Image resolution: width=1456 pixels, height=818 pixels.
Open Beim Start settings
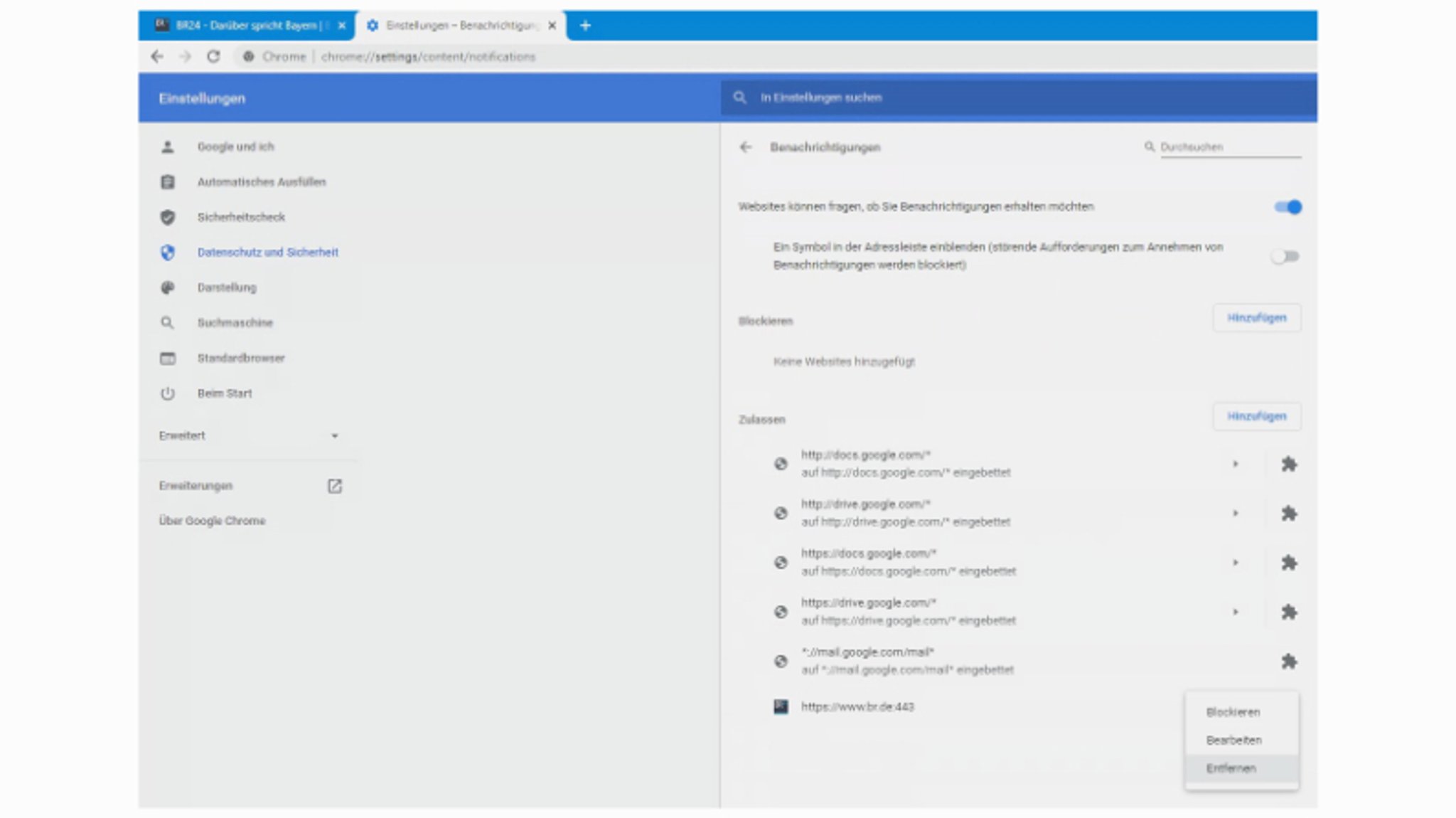(225, 393)
